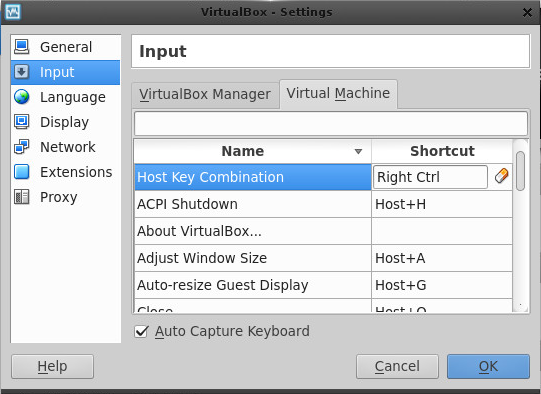Click the Language globe icon
This screenshot has height=394, width=541.
tap(22, 97)
